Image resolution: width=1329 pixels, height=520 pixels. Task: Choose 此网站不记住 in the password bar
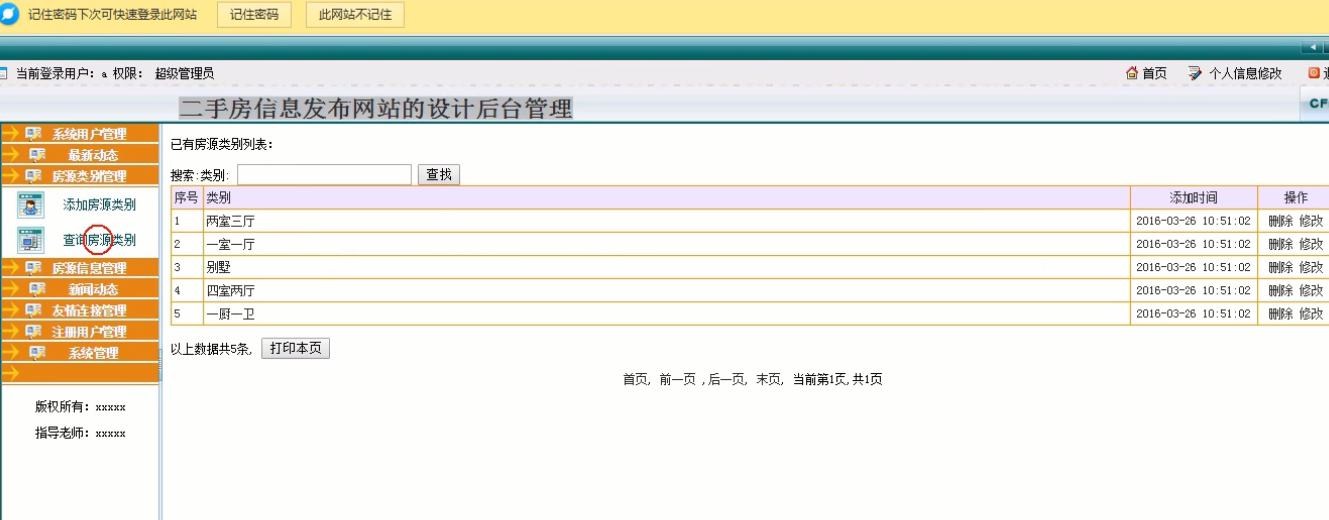(348, 15)
